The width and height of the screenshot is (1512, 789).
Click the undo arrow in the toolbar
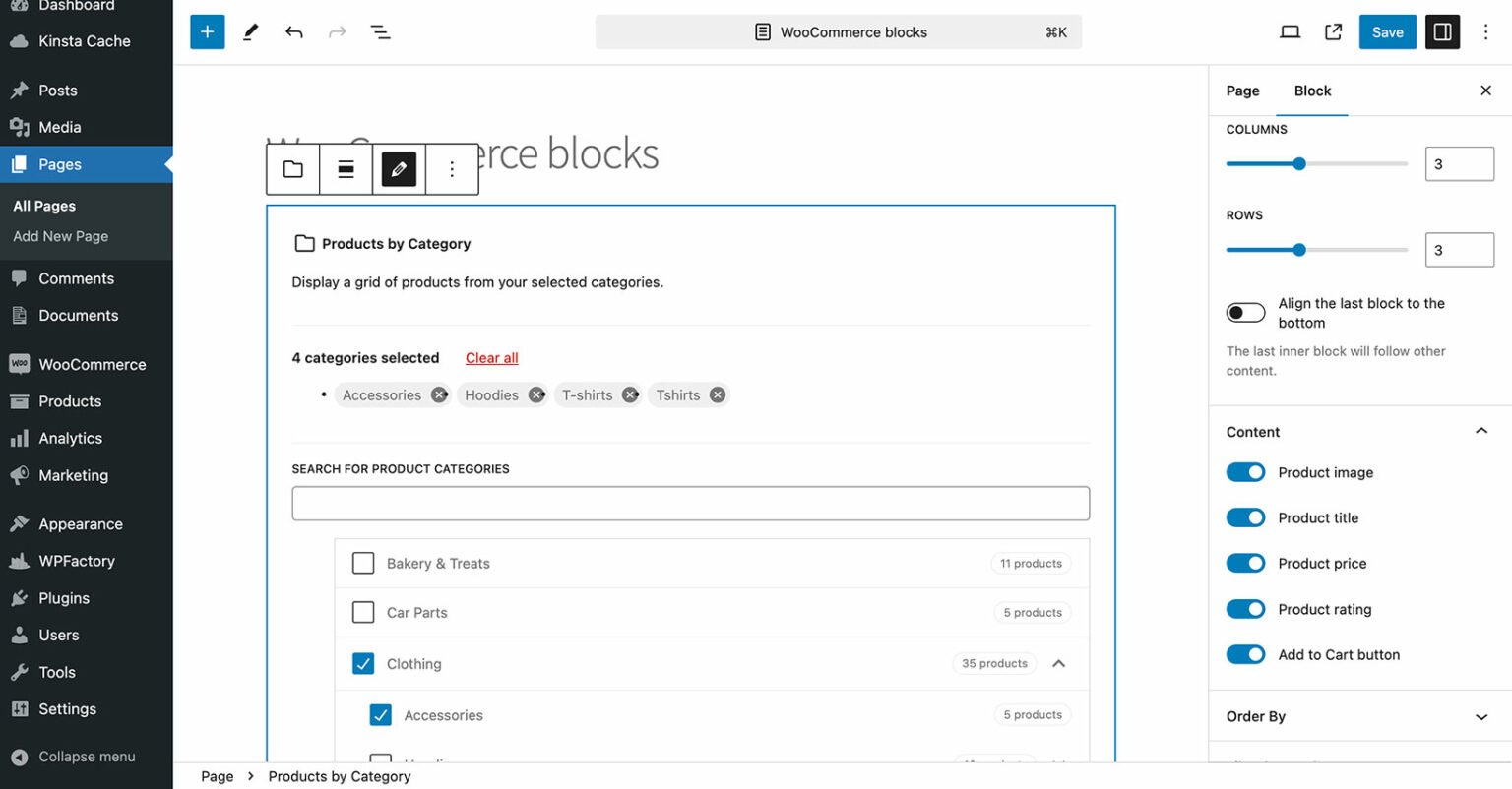pyautogui.click(x=293, y=31)
